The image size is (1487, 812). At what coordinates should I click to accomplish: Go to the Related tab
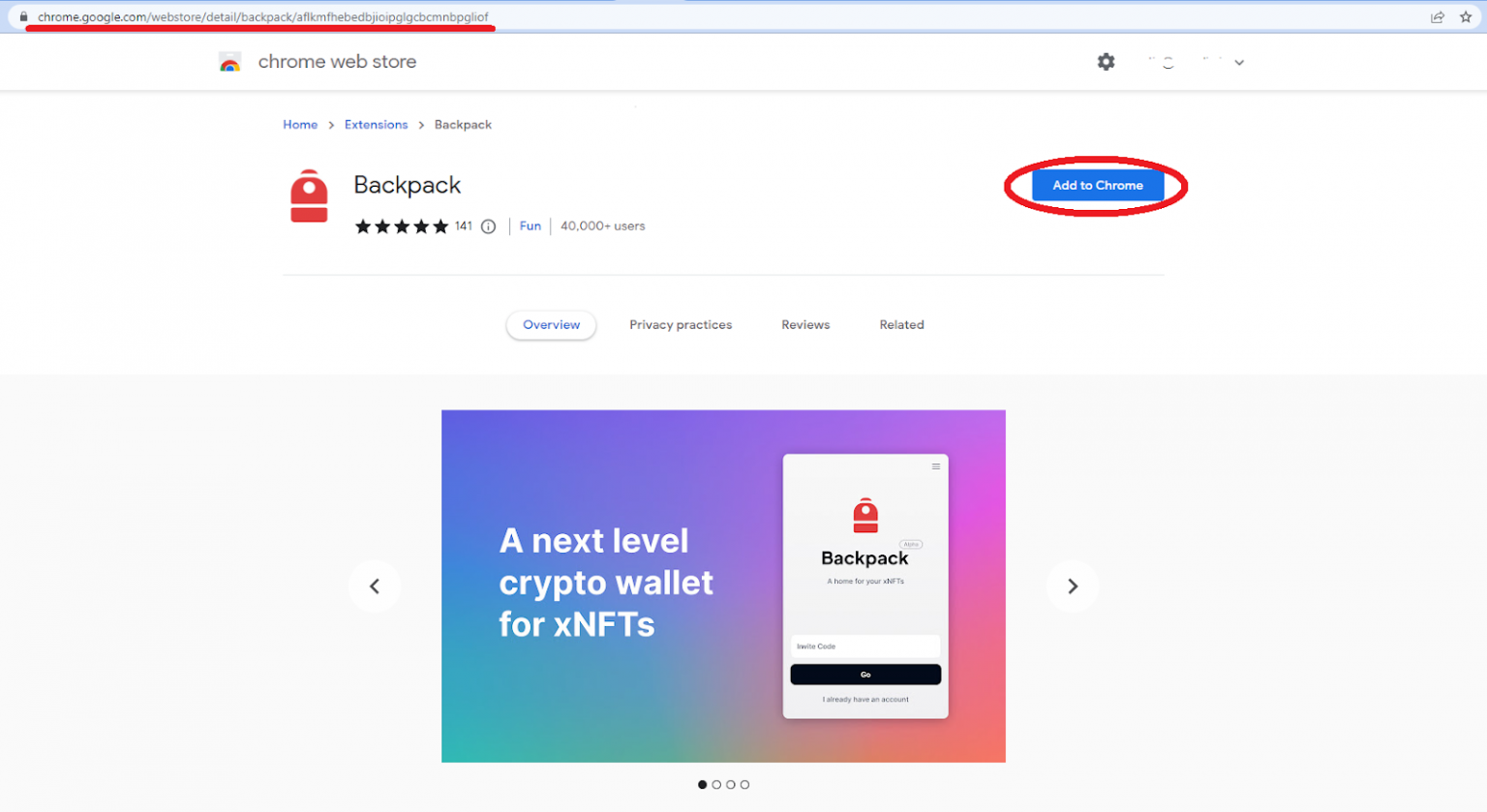[901, 325]
